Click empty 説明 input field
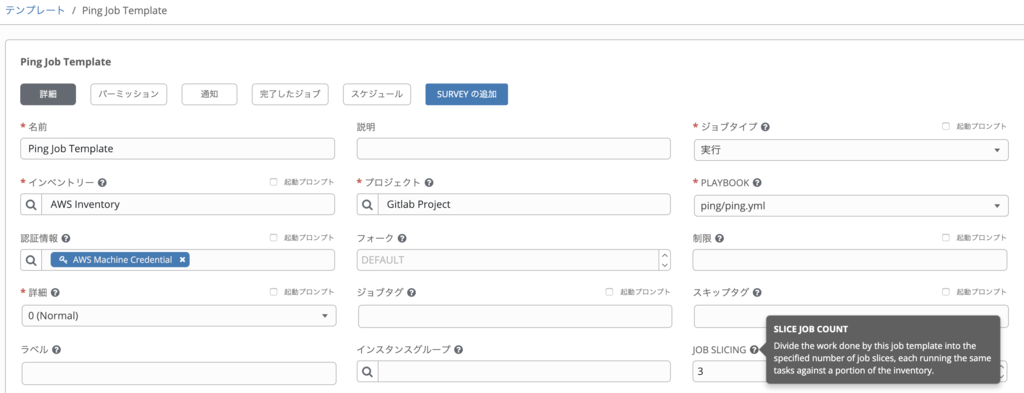 [514, 149]
